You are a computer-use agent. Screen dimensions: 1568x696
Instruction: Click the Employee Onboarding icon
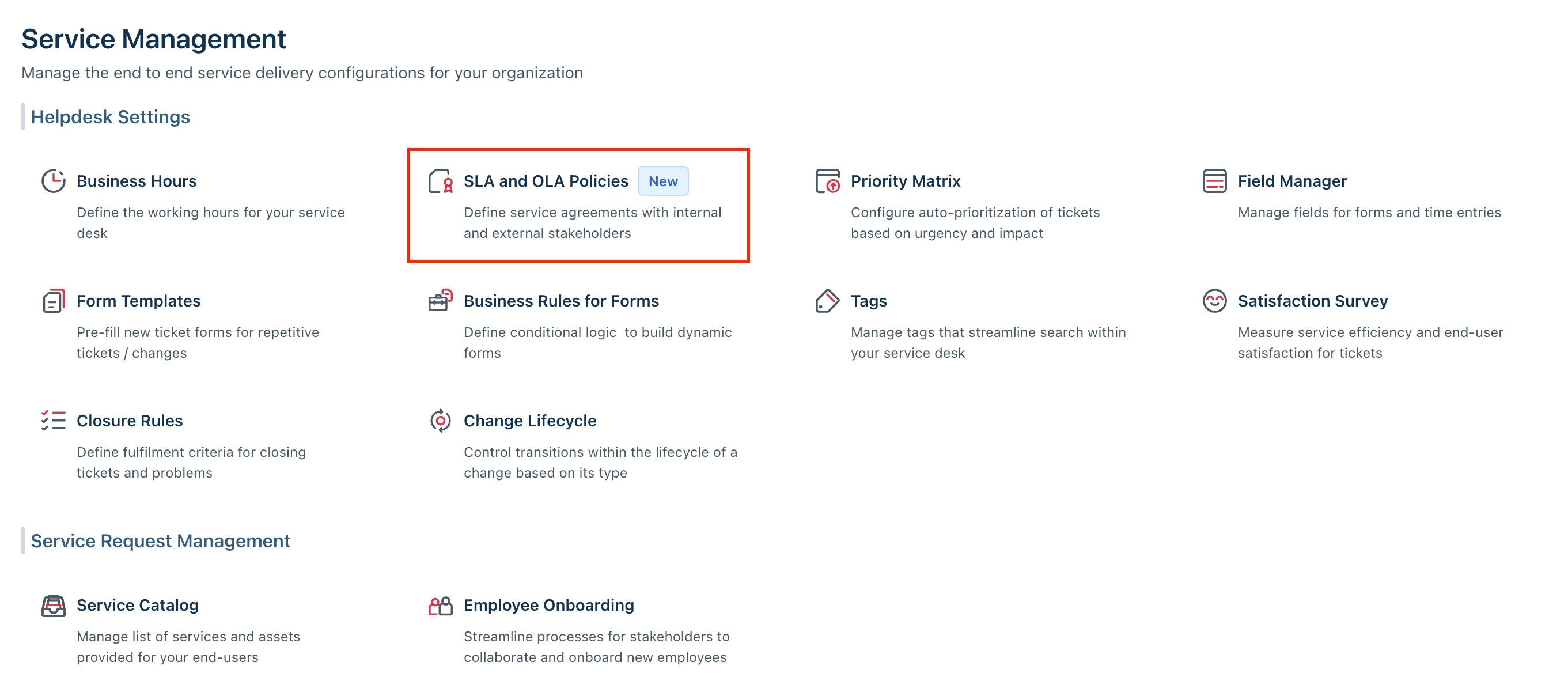pos(440,606)
